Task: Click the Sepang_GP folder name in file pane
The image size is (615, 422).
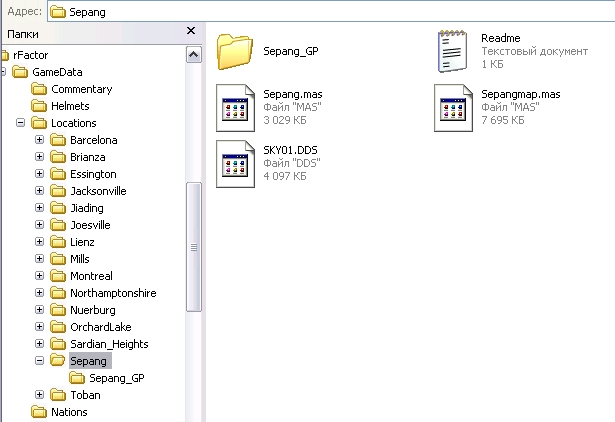Action: (x=291, y=51)
